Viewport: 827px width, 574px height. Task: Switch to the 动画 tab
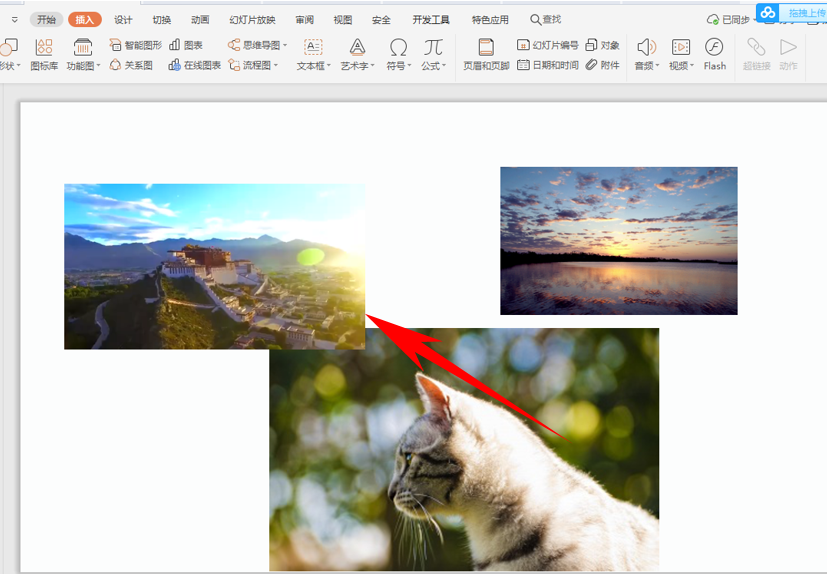(200, 20)
